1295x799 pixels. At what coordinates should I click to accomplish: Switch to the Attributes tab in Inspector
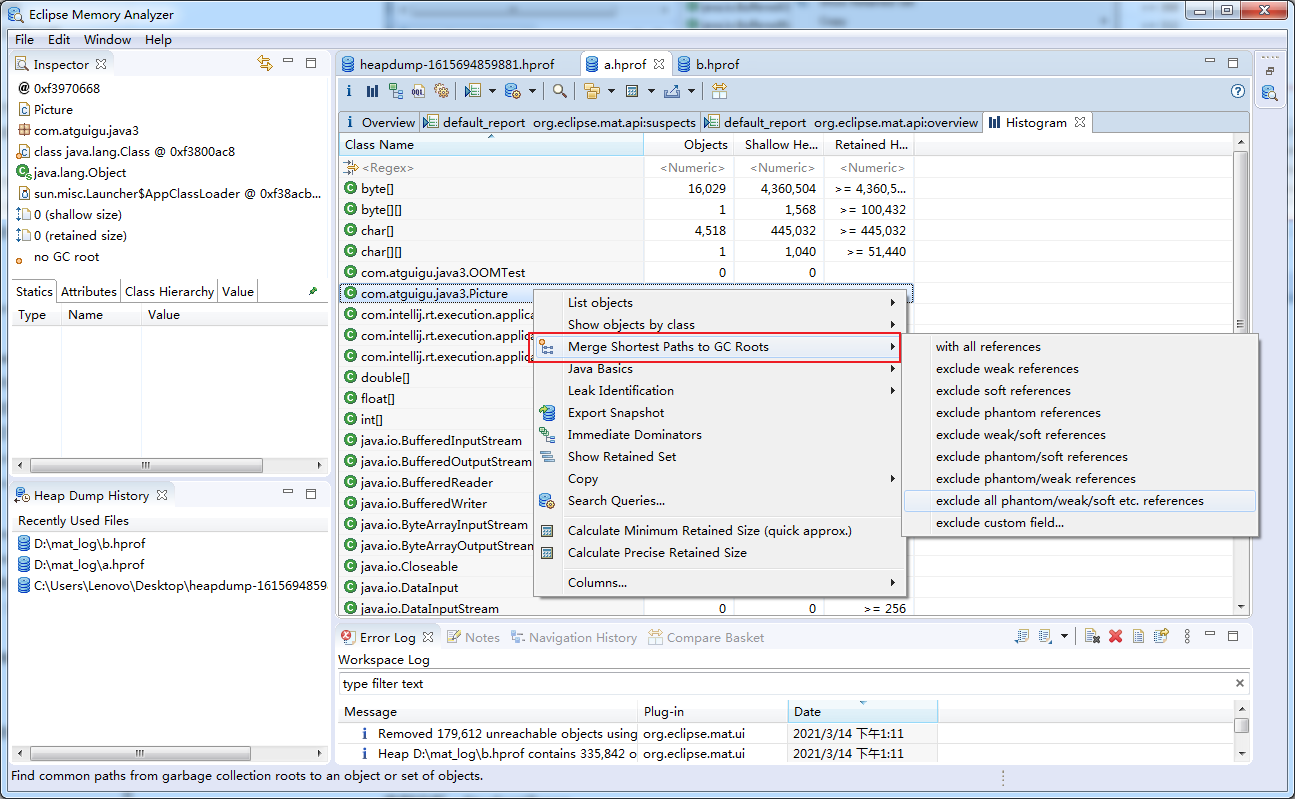click(x=89, y=292)
